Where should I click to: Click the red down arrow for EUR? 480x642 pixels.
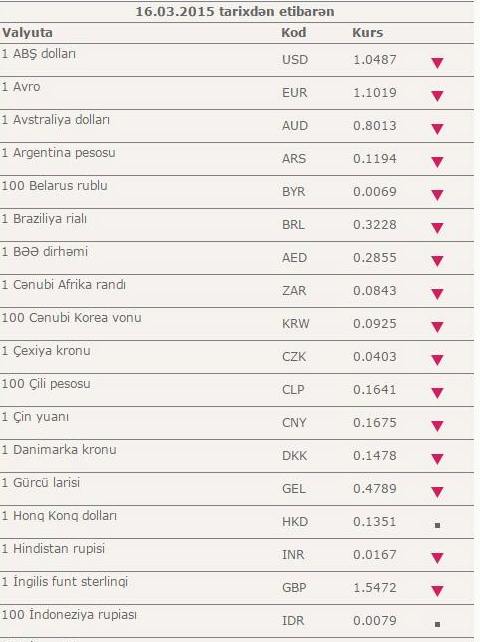point(437,96)
